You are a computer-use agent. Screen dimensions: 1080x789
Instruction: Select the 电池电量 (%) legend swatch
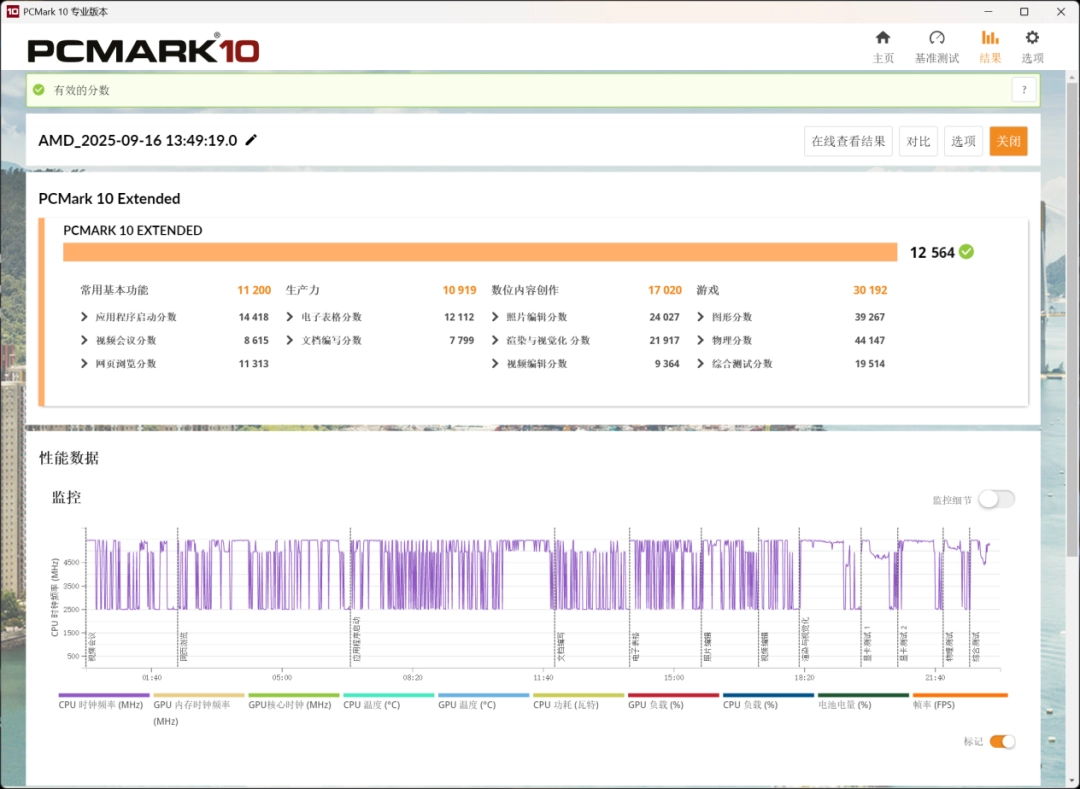tap(863, 695)
